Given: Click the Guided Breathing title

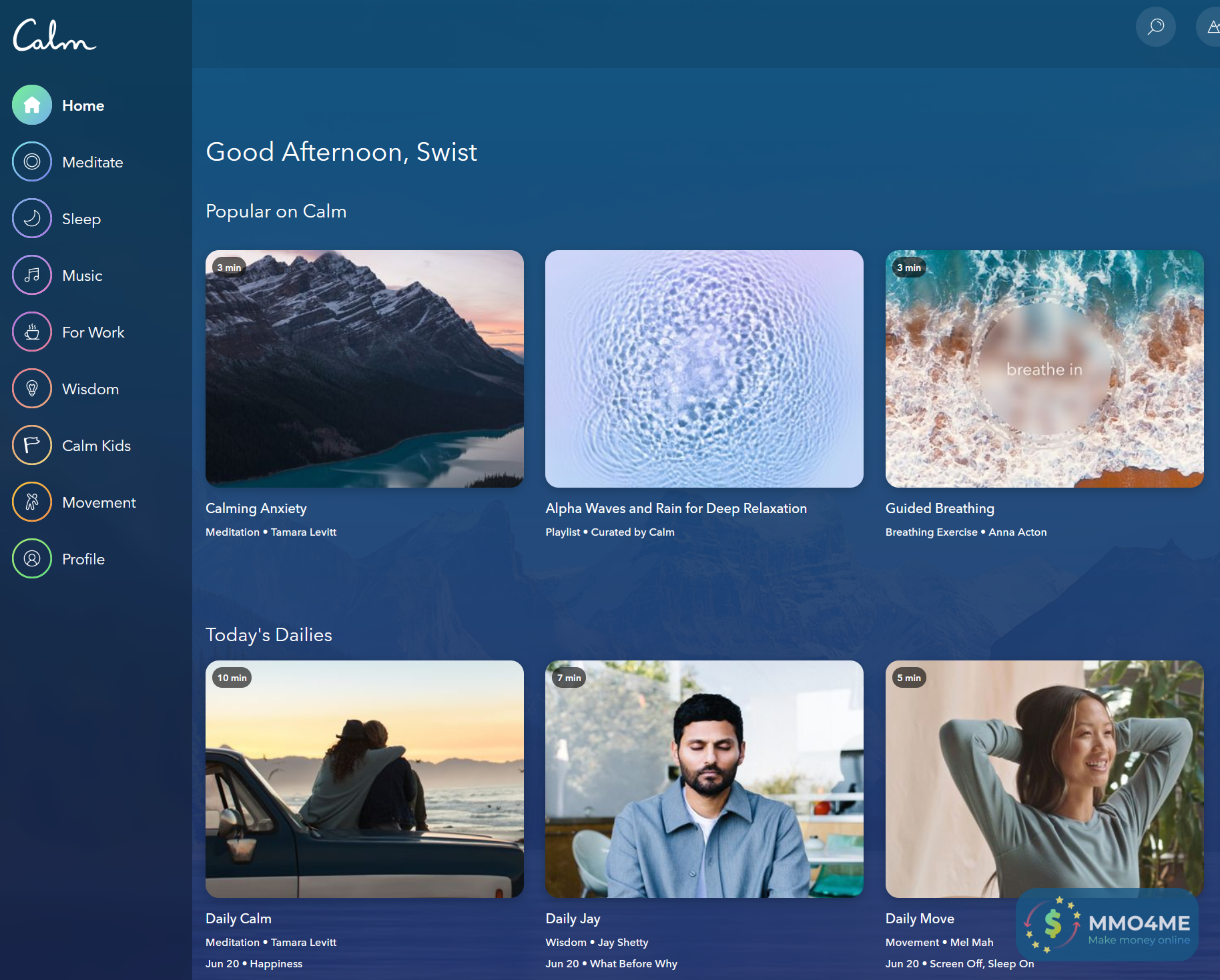Looking at the screenshot, I should click(x=940, y=508).
